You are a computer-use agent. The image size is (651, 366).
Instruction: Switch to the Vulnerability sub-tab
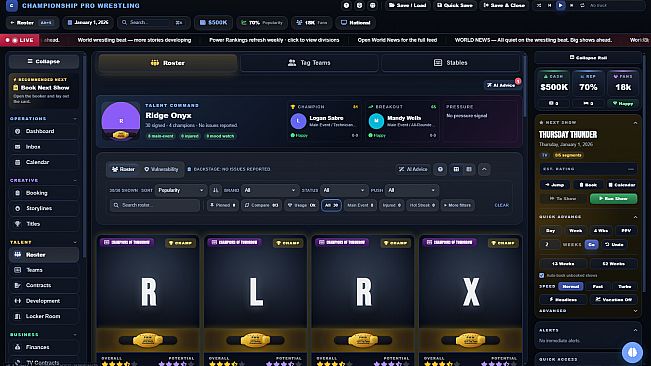[161, 169]
